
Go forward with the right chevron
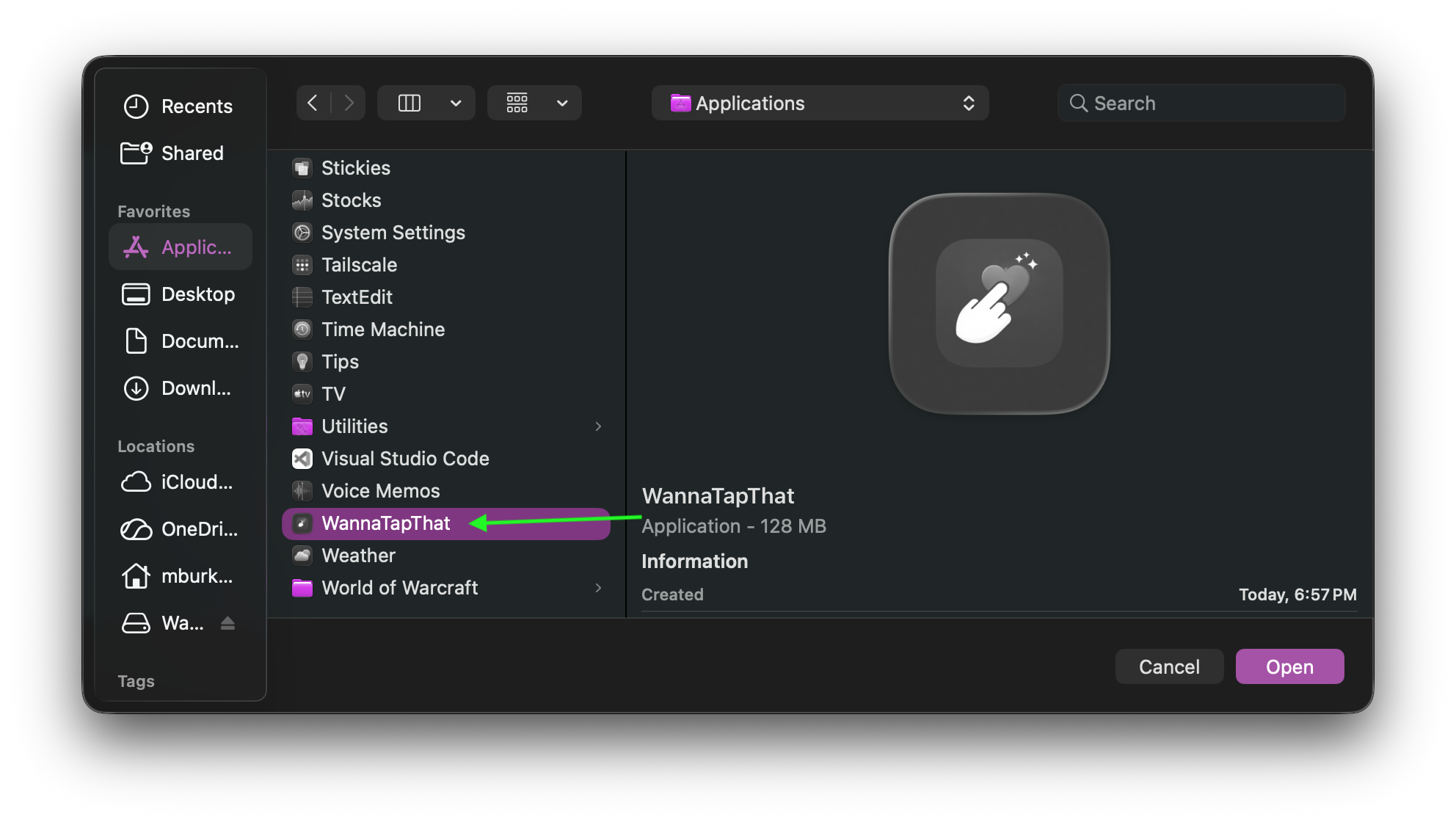tap(349, 103)
